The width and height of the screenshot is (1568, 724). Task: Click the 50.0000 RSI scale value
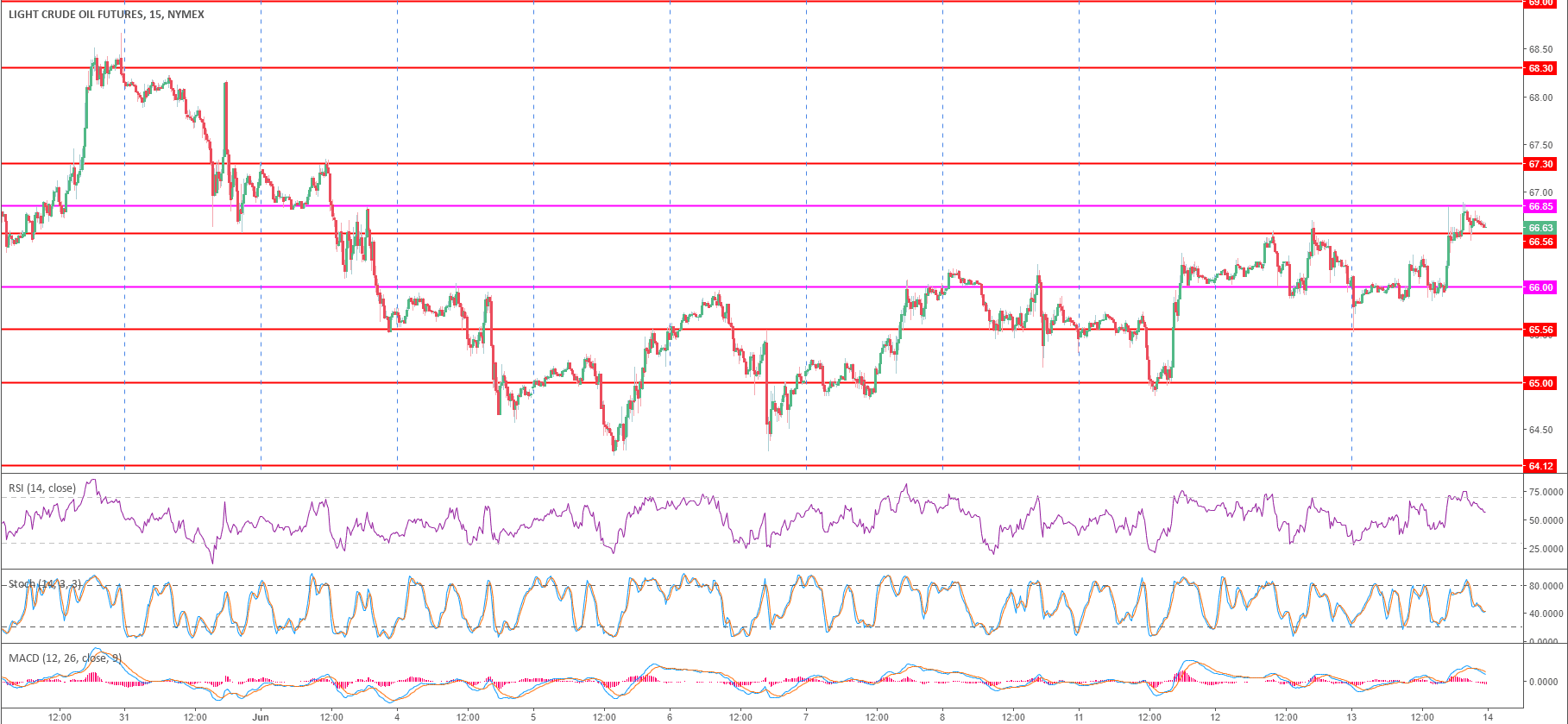(x=1546, y=520)
